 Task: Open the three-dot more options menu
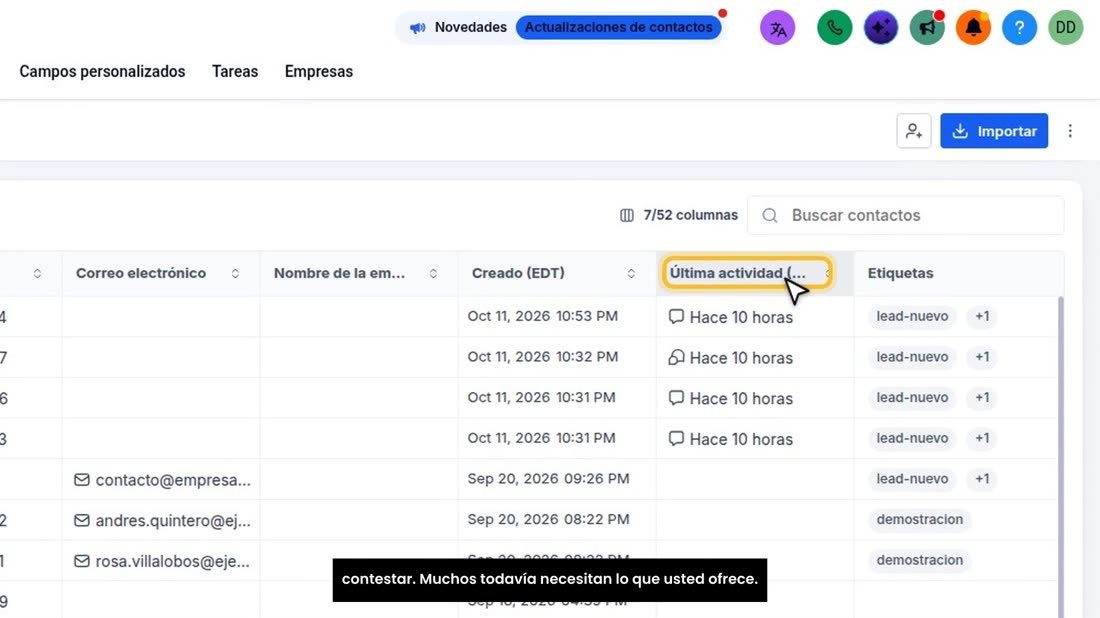1070,131
